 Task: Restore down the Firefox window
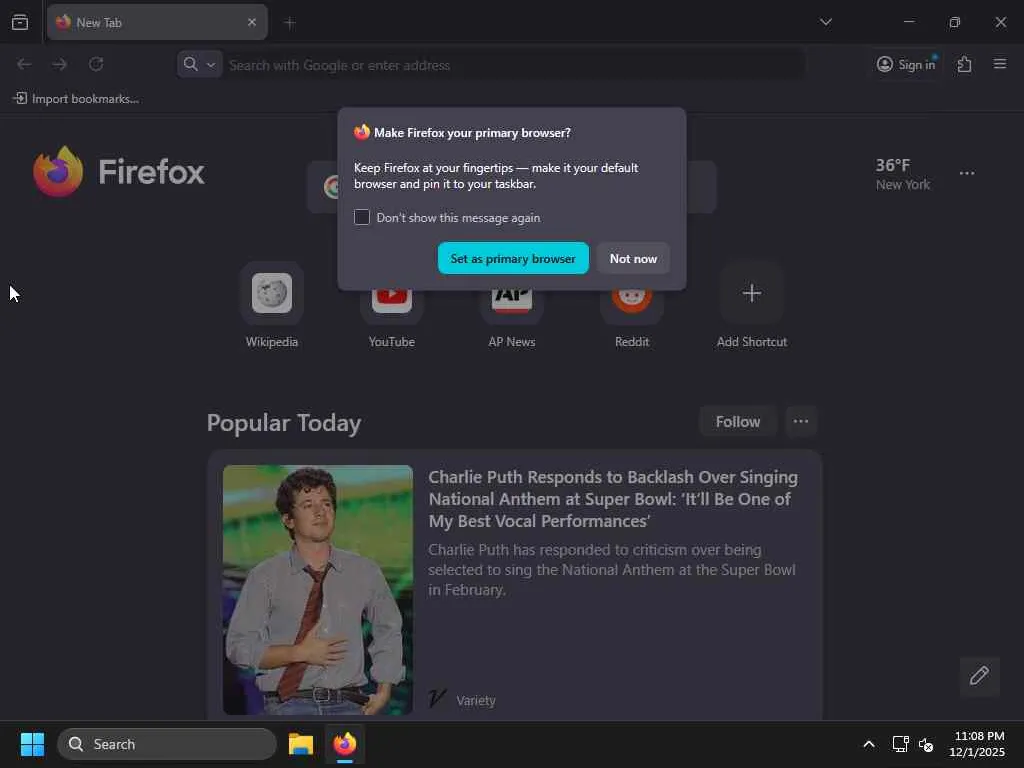(x=955, y=22)
